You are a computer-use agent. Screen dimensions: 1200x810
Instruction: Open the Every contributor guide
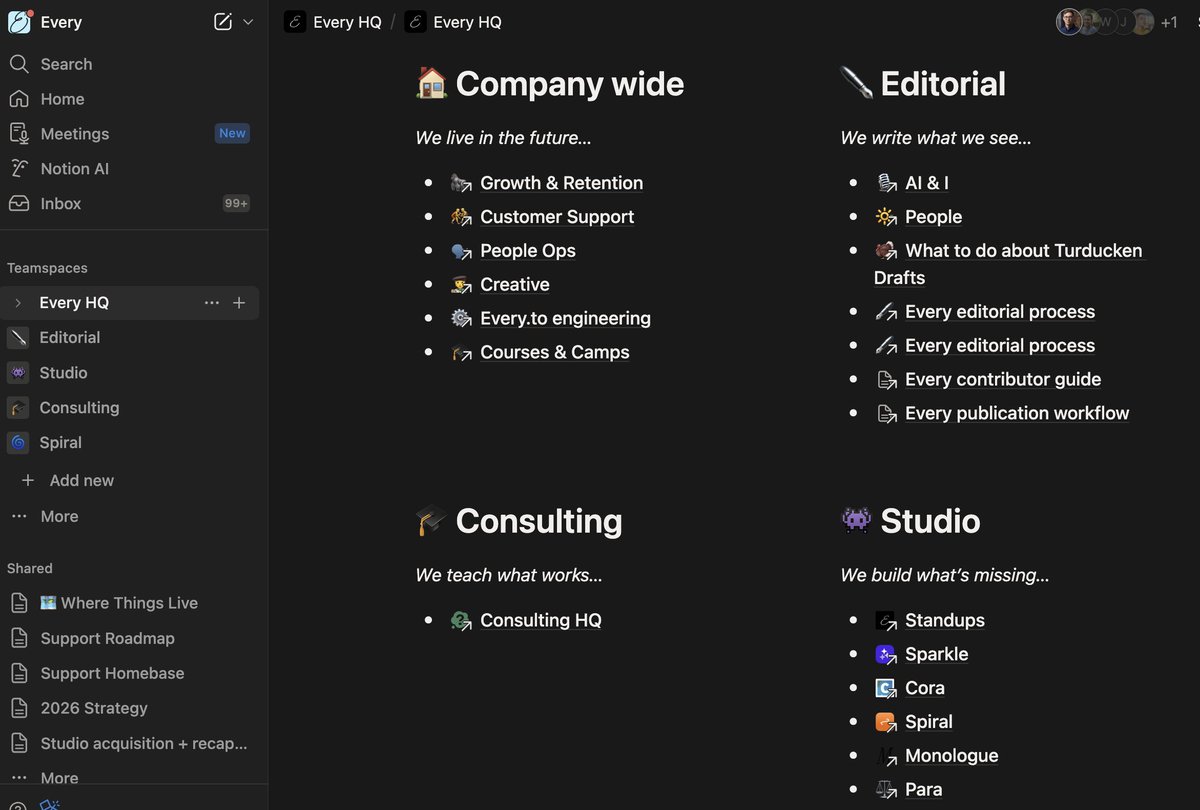click(1003, 380)
